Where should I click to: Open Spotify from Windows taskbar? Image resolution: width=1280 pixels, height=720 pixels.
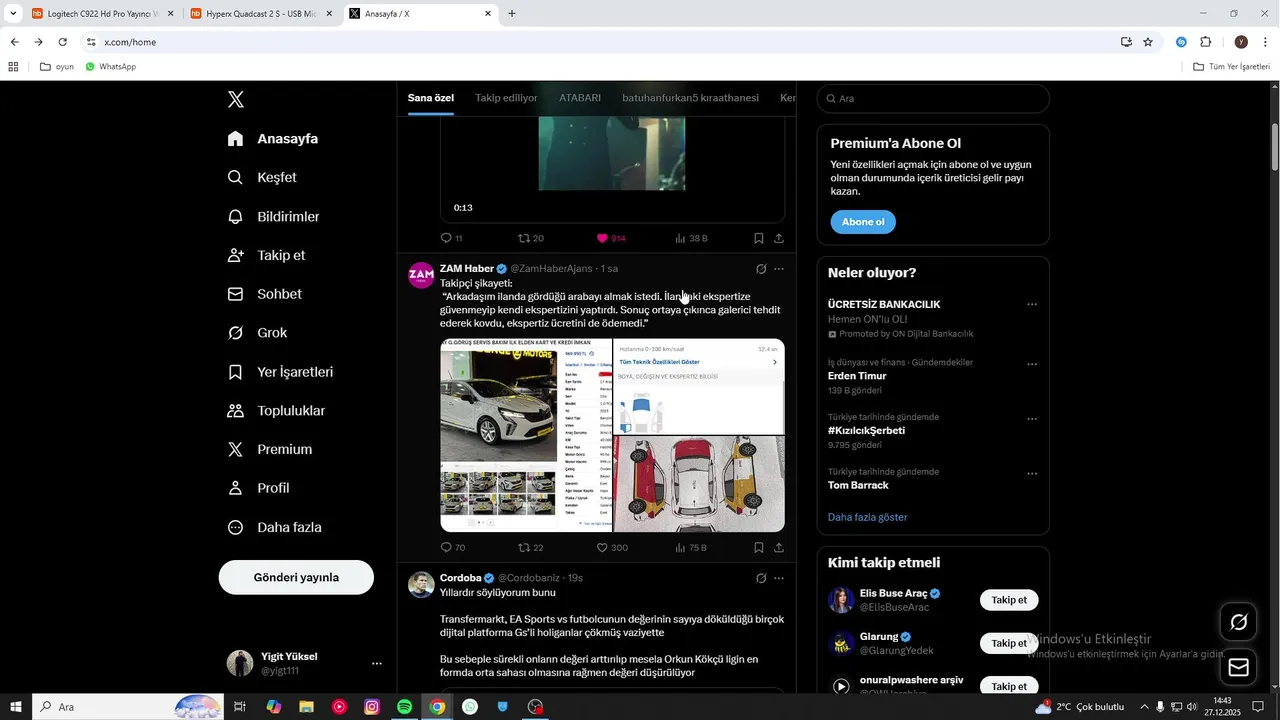tap(404, 707)
